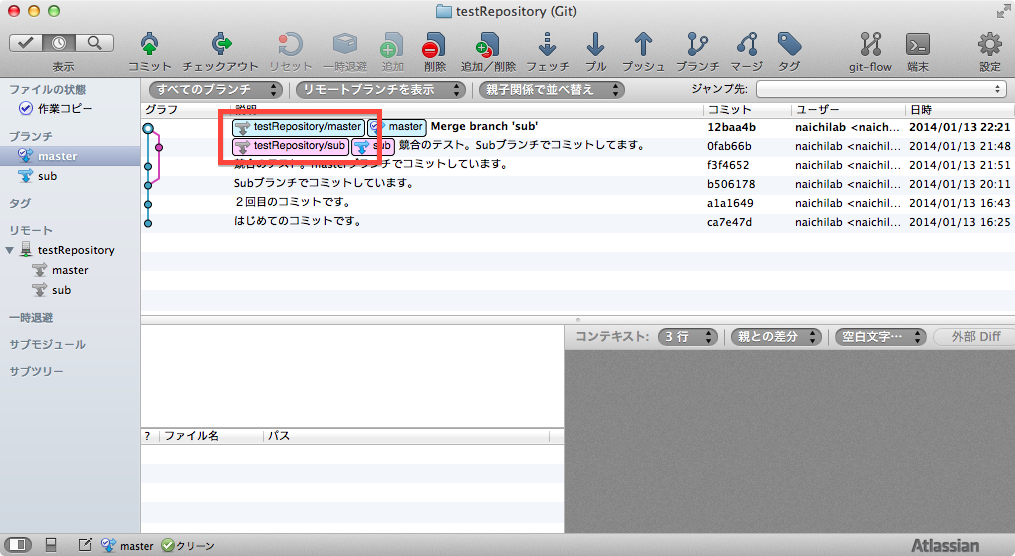Screen dimensions: 1015x556
Task: Switch to search view (magnifier segment)
Action: pyautogui.click(x=95, y=43)
